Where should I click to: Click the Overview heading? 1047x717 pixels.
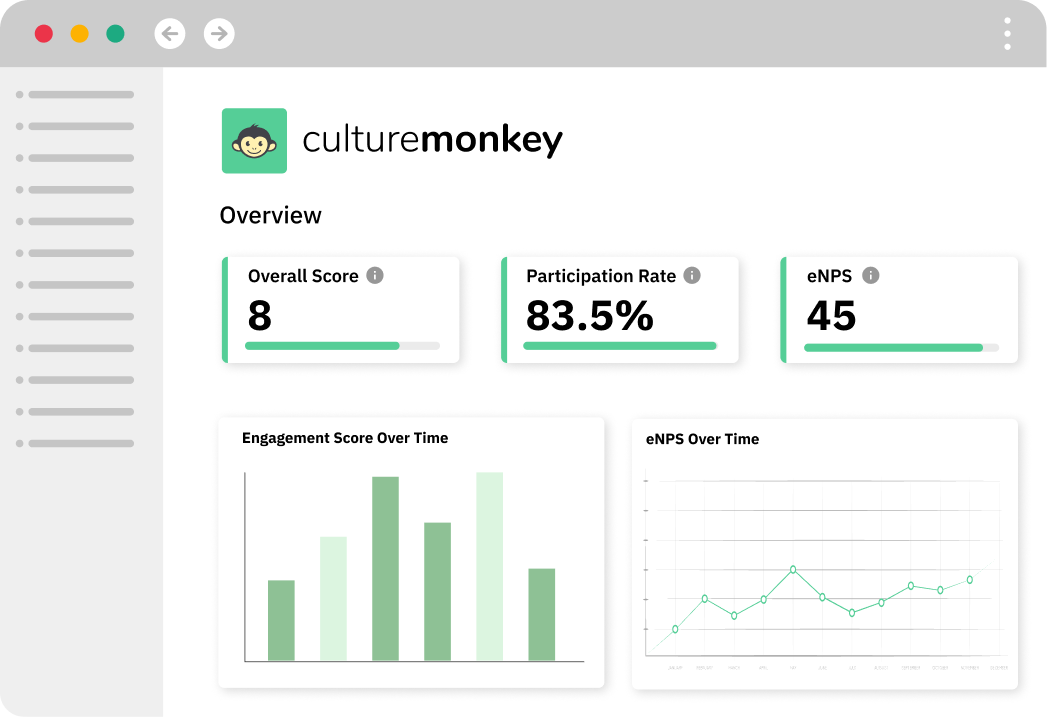click(x=270, y=215)
